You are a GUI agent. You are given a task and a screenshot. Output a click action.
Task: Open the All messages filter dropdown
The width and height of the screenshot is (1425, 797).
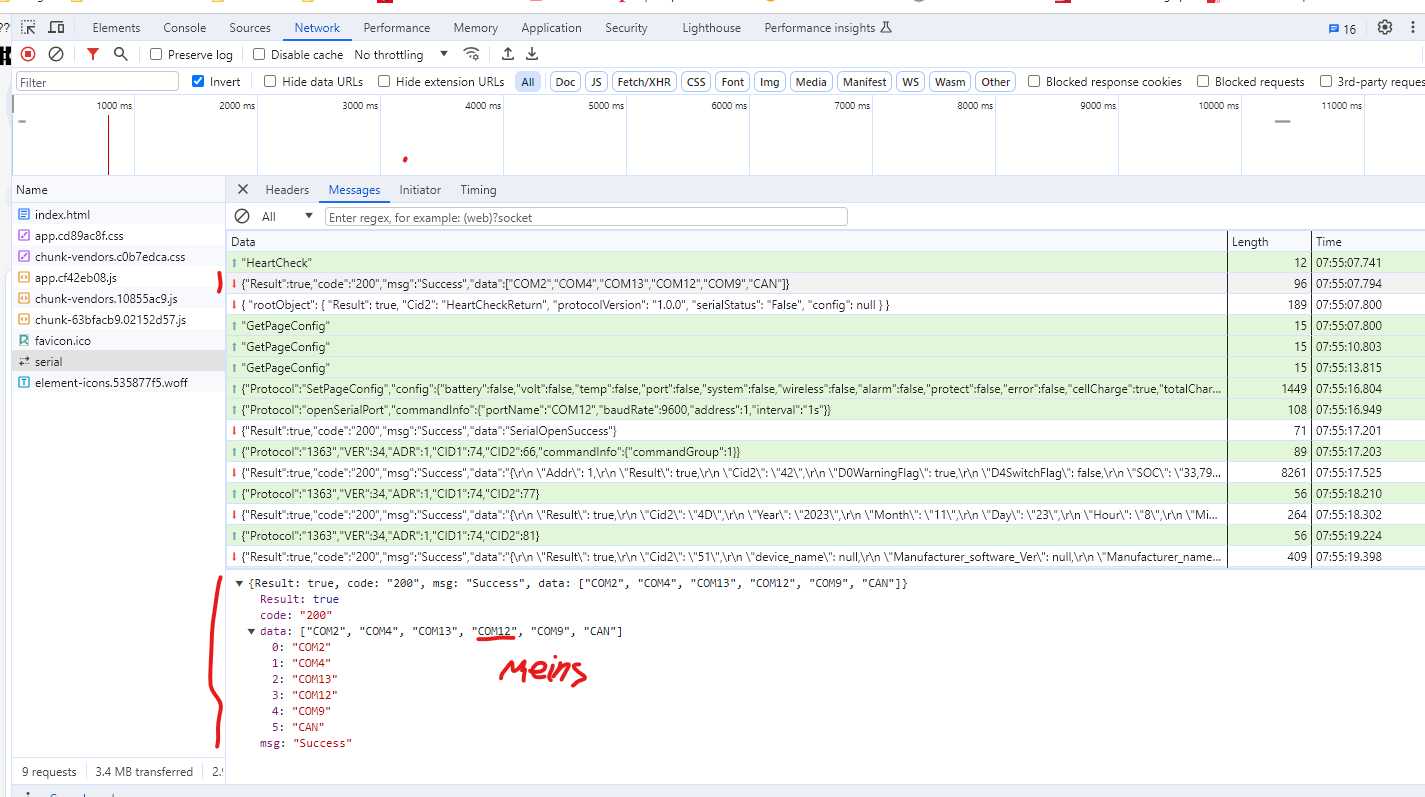coord(288,216)
